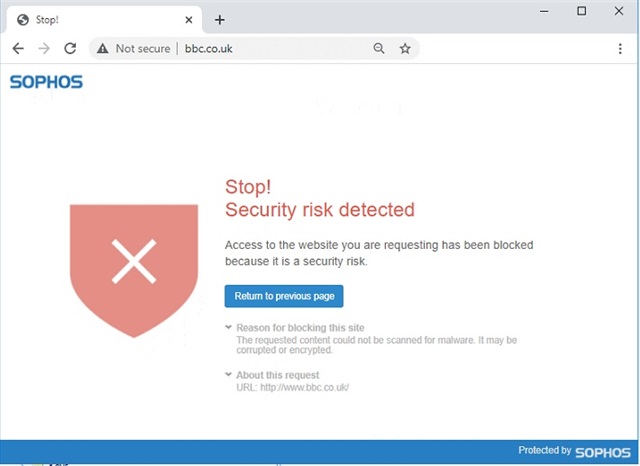Maximize the browser window
This screenshot has height=466, width=640.
pyautogui.click(x=581, y=11)
